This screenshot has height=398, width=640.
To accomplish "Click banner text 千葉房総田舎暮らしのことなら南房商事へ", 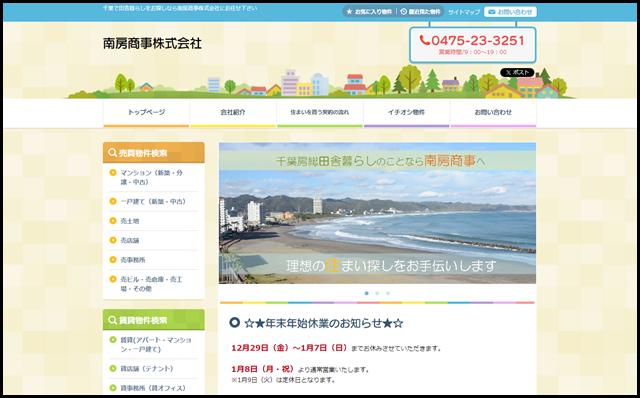I will [x=380, y=161].
